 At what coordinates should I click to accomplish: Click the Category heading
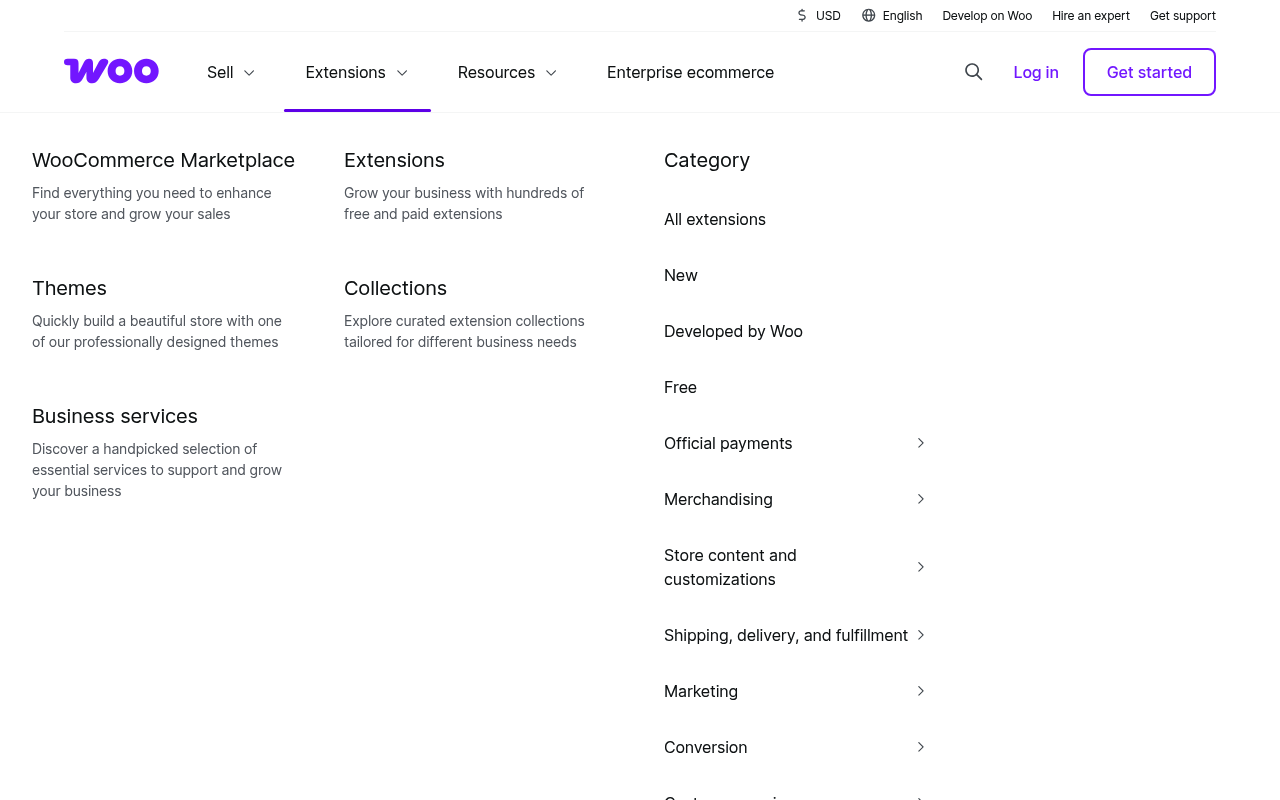pyautogui.click(x=707, y=160)
